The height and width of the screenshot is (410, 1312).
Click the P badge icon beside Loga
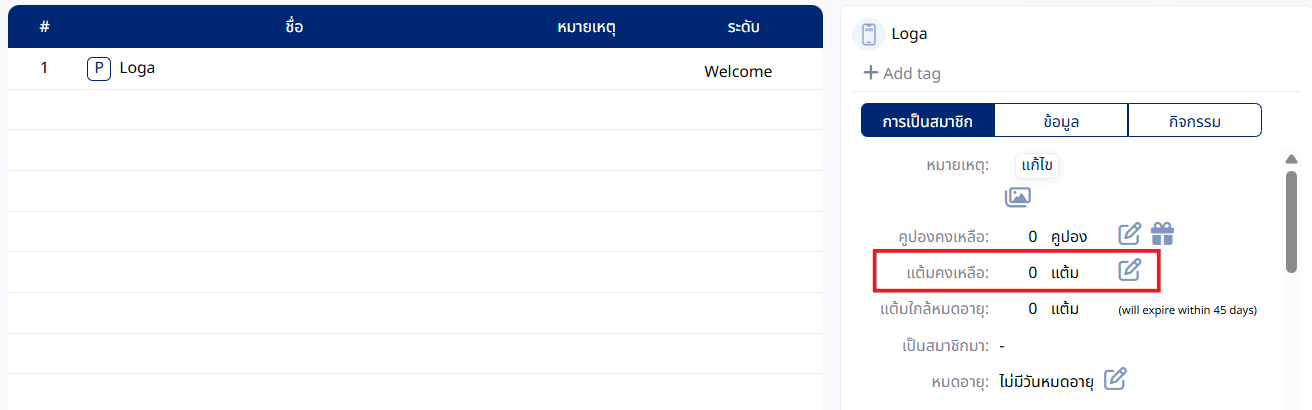[99, 69]
